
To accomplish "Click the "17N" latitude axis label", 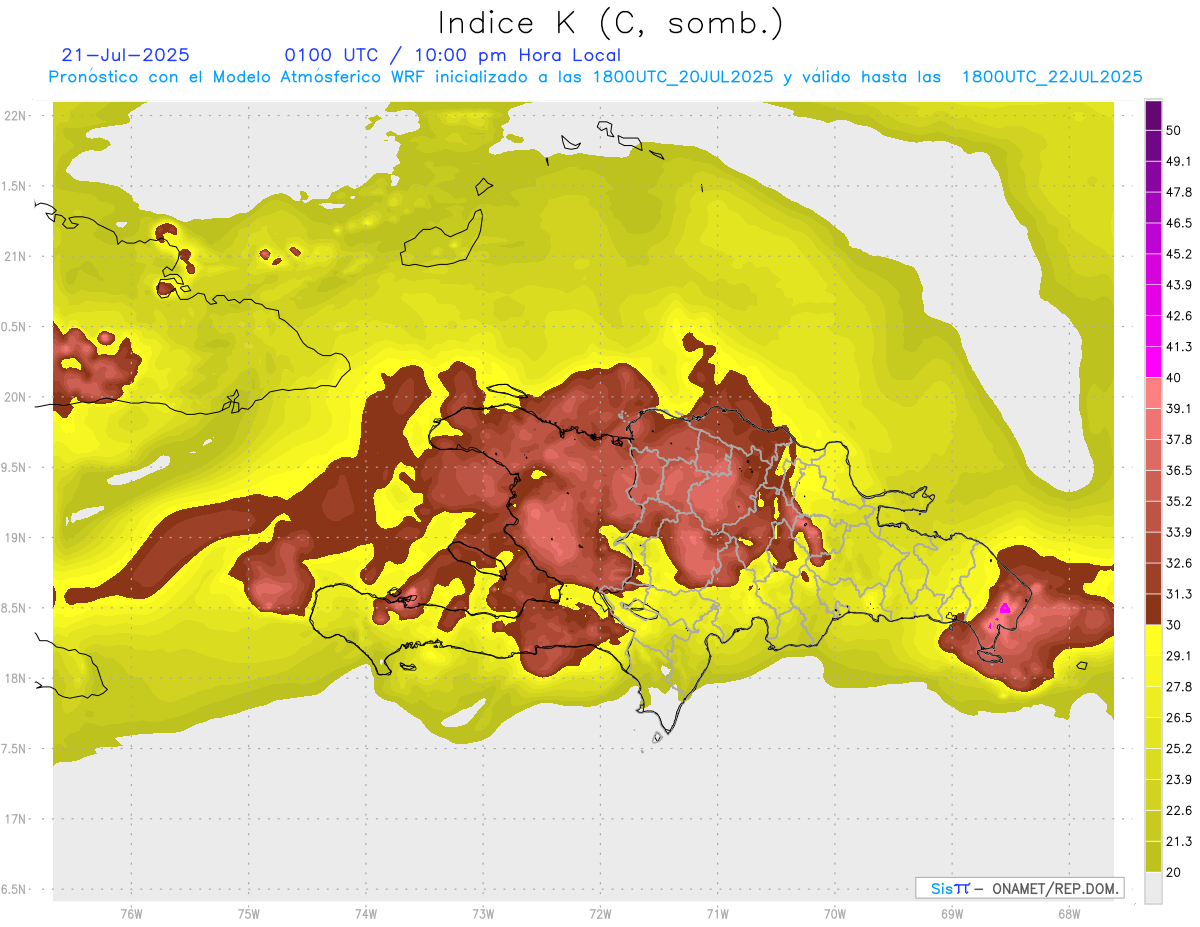I will [17, 819].
